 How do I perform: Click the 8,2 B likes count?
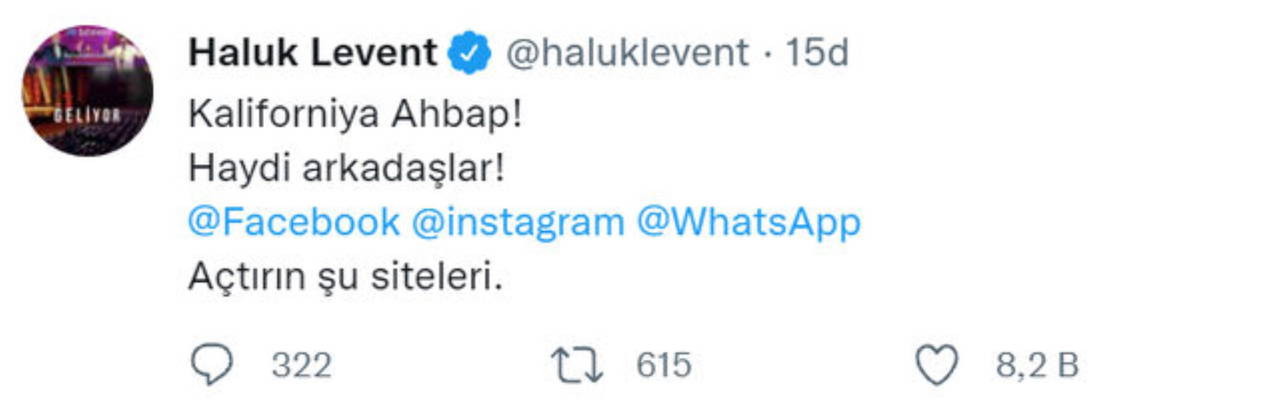point(1037,366)
